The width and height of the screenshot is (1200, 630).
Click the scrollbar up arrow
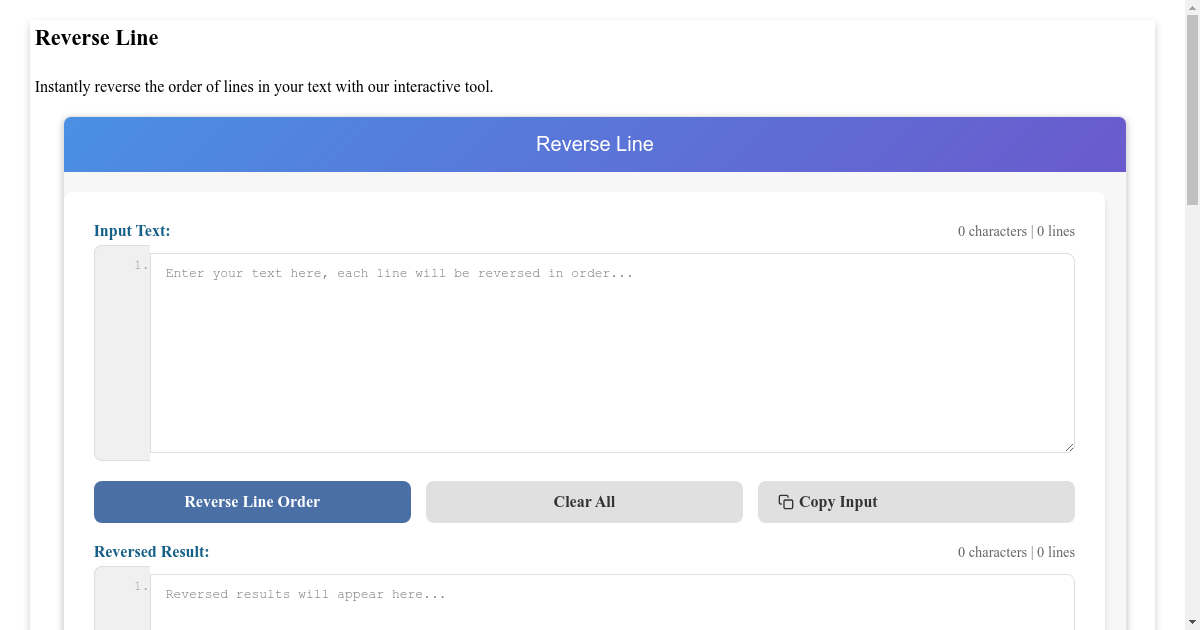tap(1192, 8)
